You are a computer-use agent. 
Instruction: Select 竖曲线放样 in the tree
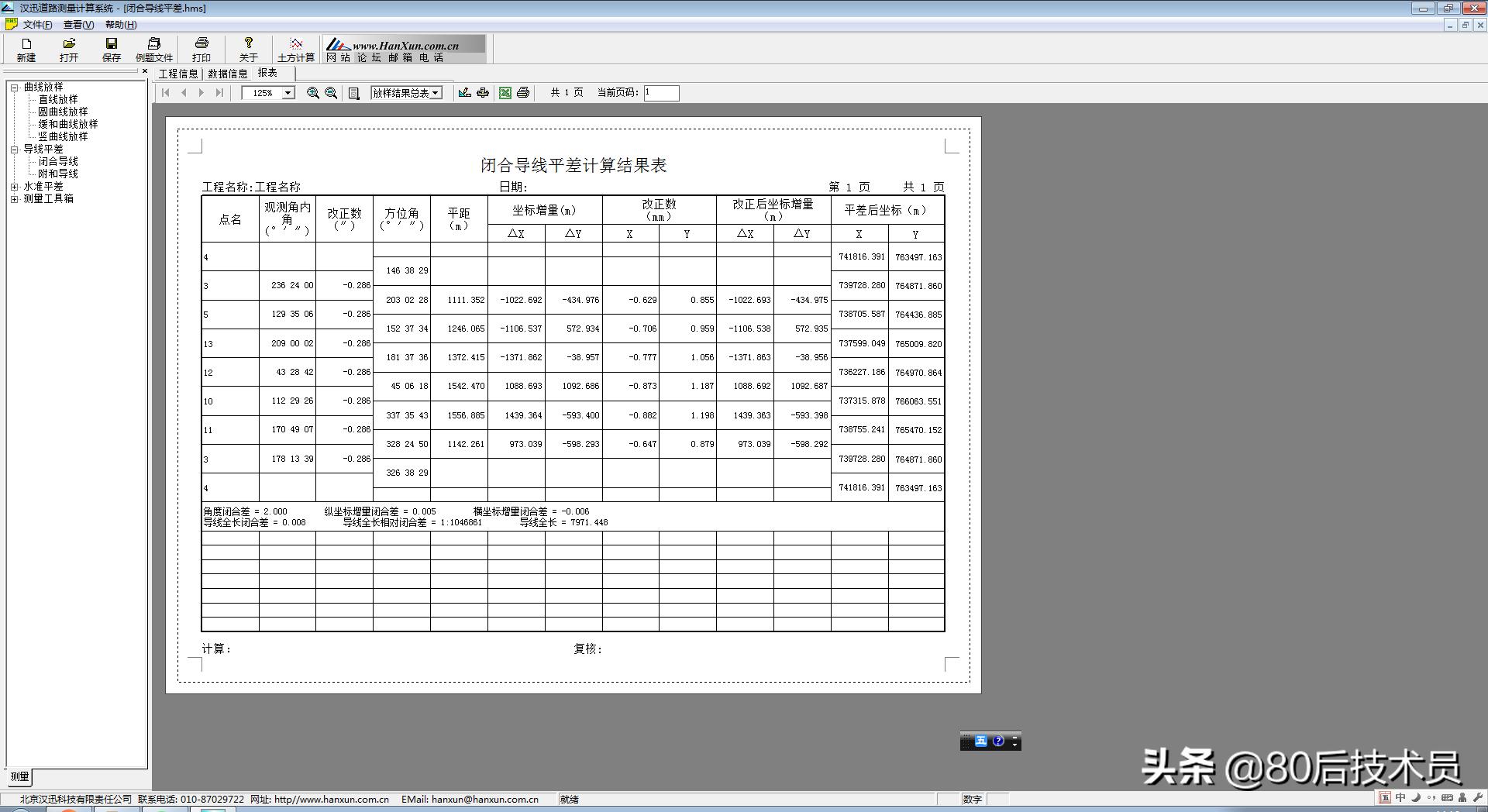pyautogui.click(x=64, y=137)
